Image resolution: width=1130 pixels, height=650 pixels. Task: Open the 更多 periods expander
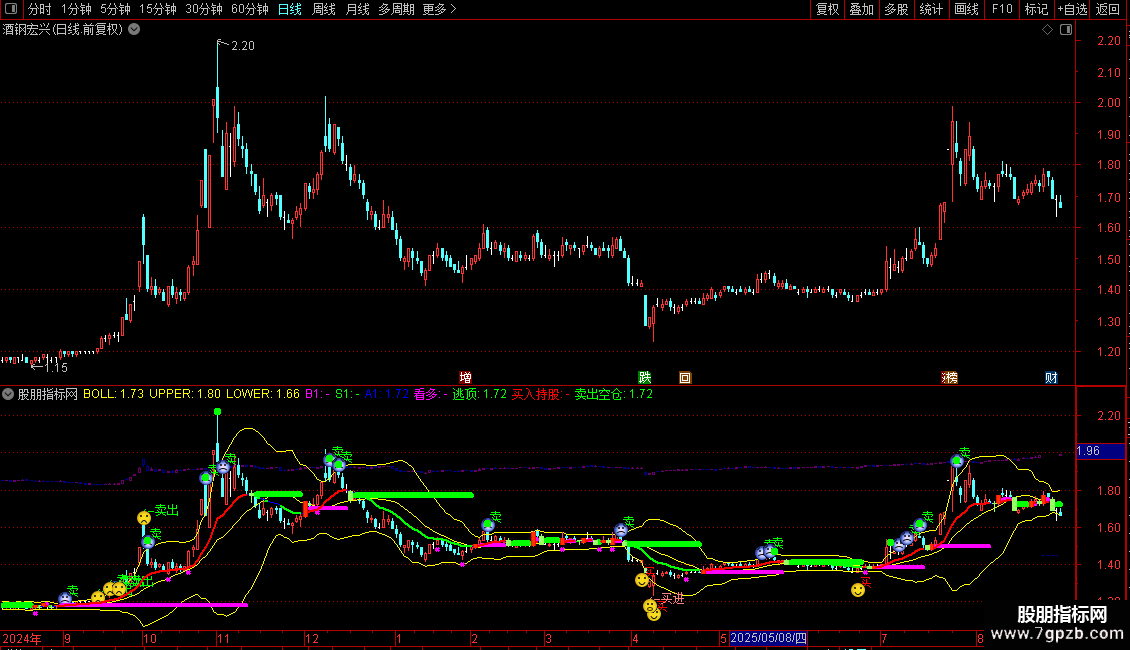click(x=440, y=9)
